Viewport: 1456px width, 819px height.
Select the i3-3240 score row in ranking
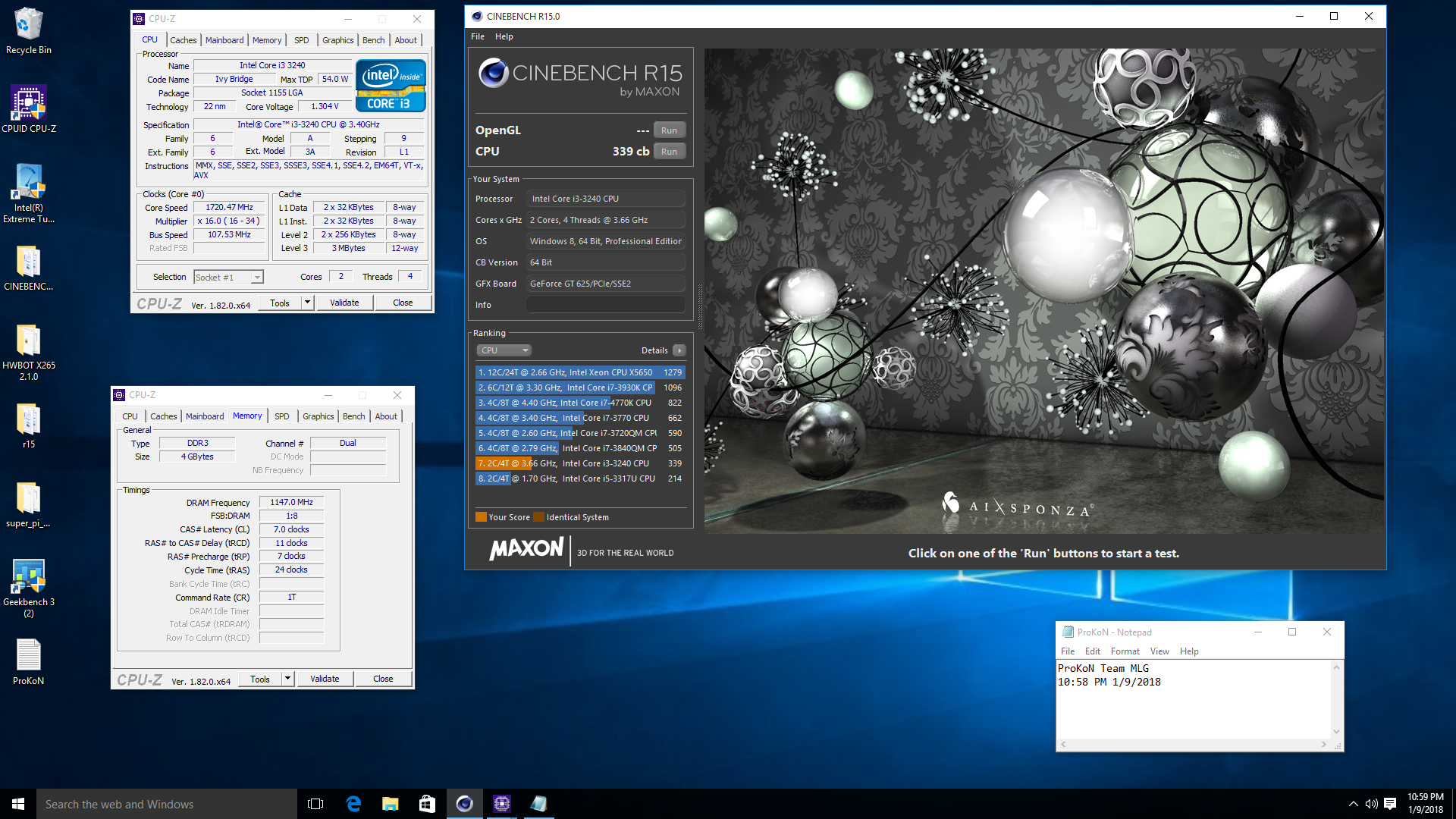pyautogui.click(x=580, y=463)
